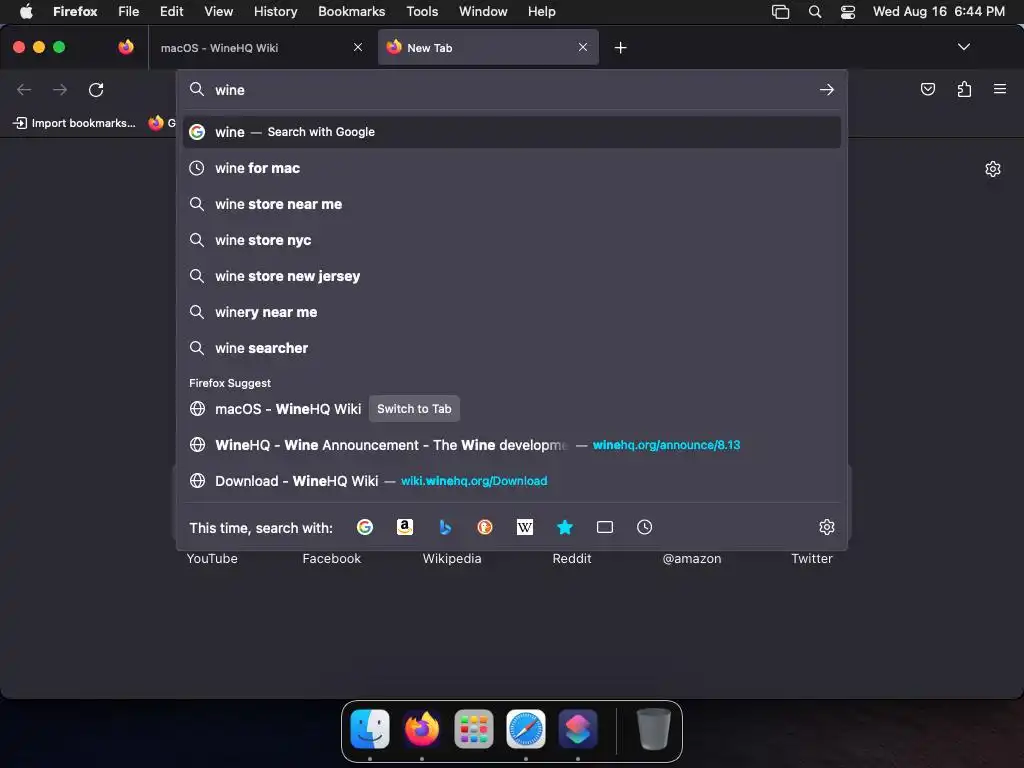Search with the Wikipedia engine icon
Image resolution: width=1024 pixels, height=768 pixels.
coord(525,527)
